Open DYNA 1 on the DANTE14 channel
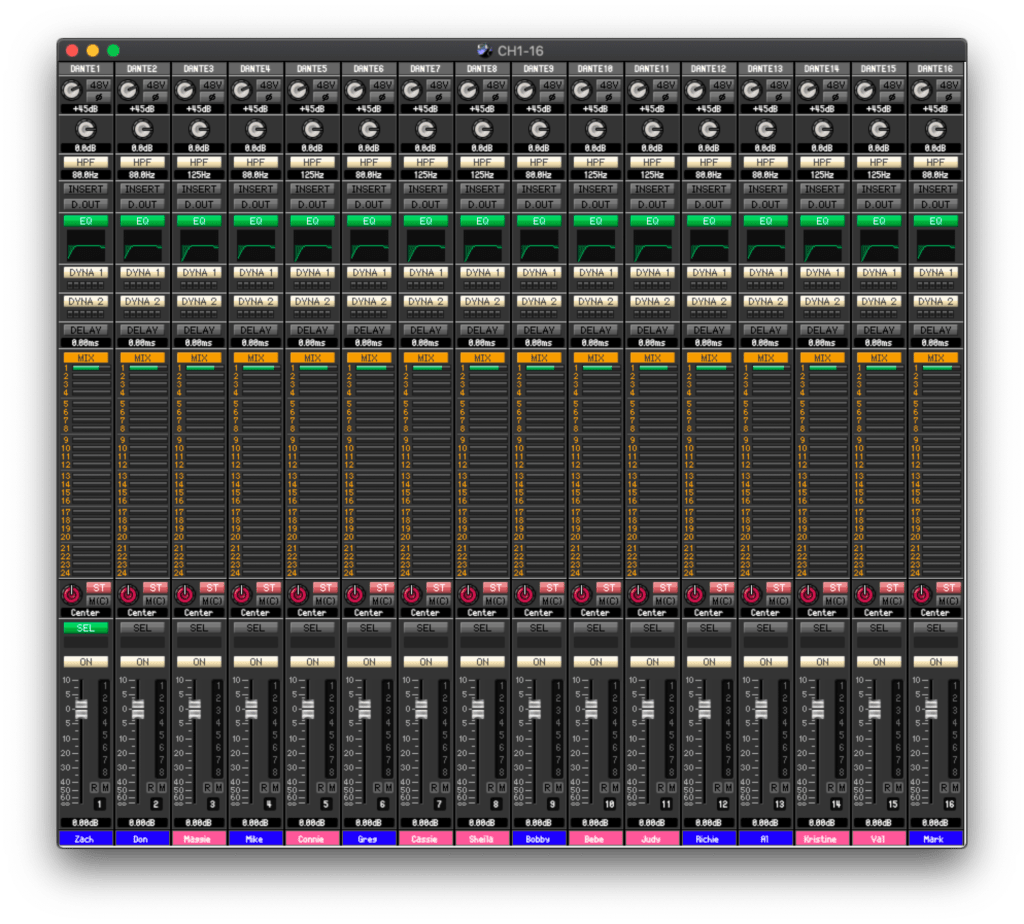The image size is (1024, 924). [x=822, y=272]
